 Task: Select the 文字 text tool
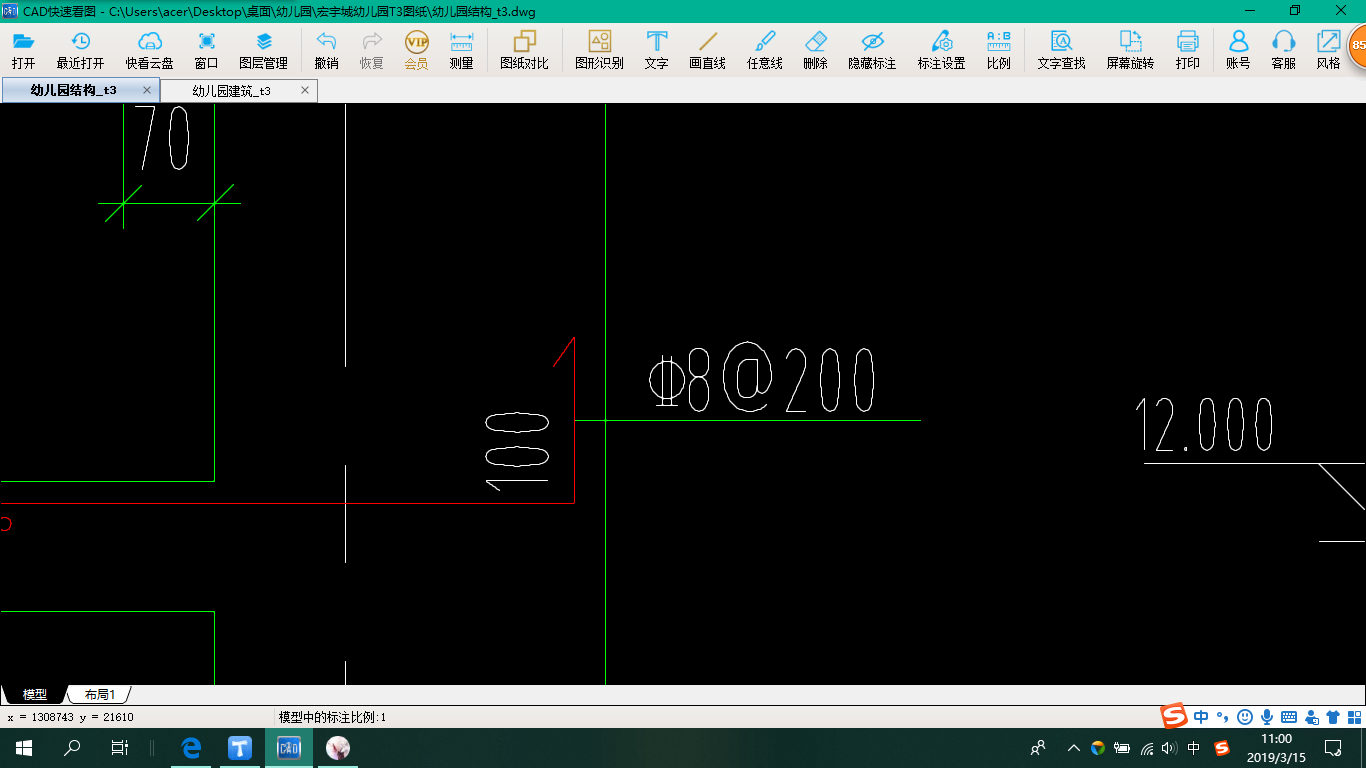pyautogui.click(x=657, y=50)
